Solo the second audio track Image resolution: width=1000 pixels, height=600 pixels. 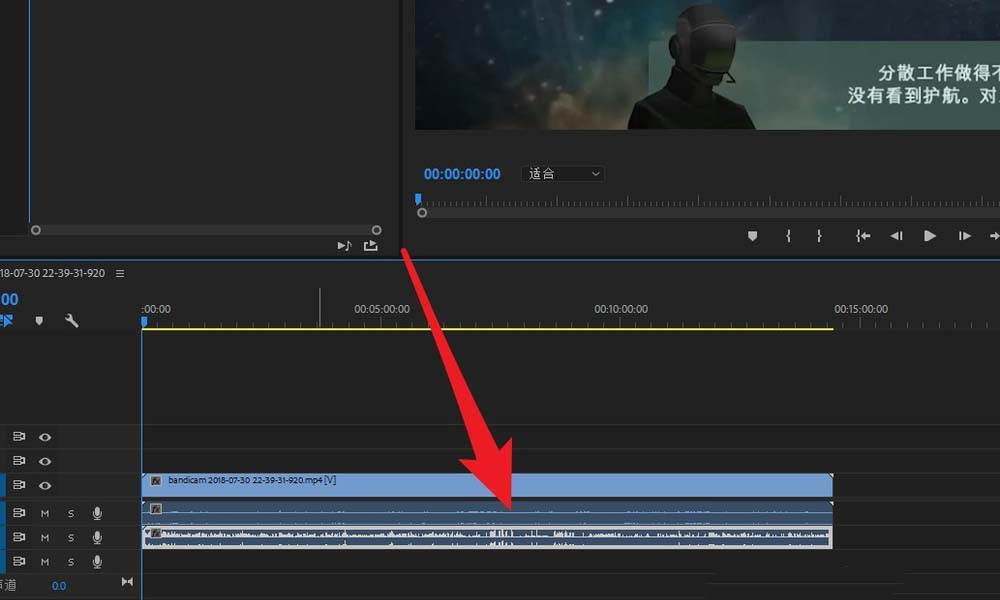(x=71, y=537)
